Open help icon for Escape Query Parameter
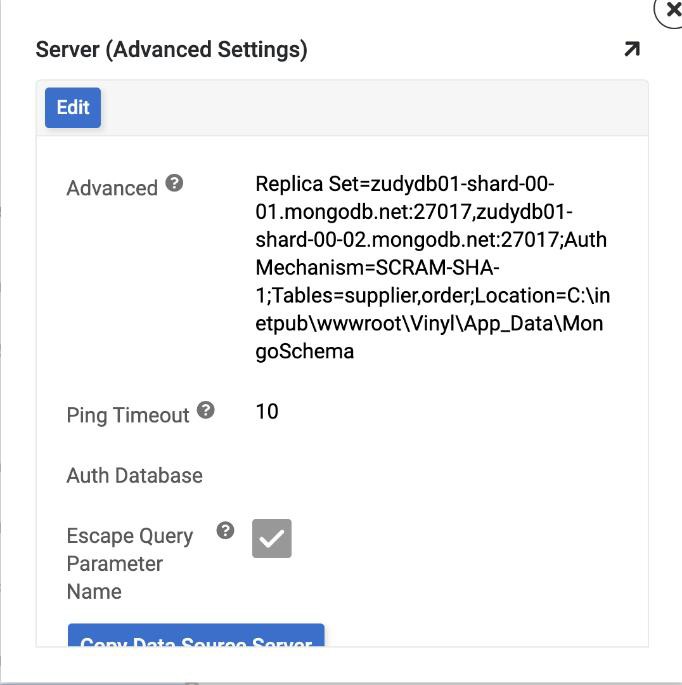The height and width of the screenshot is (685, 682). [x=226, y=530]
